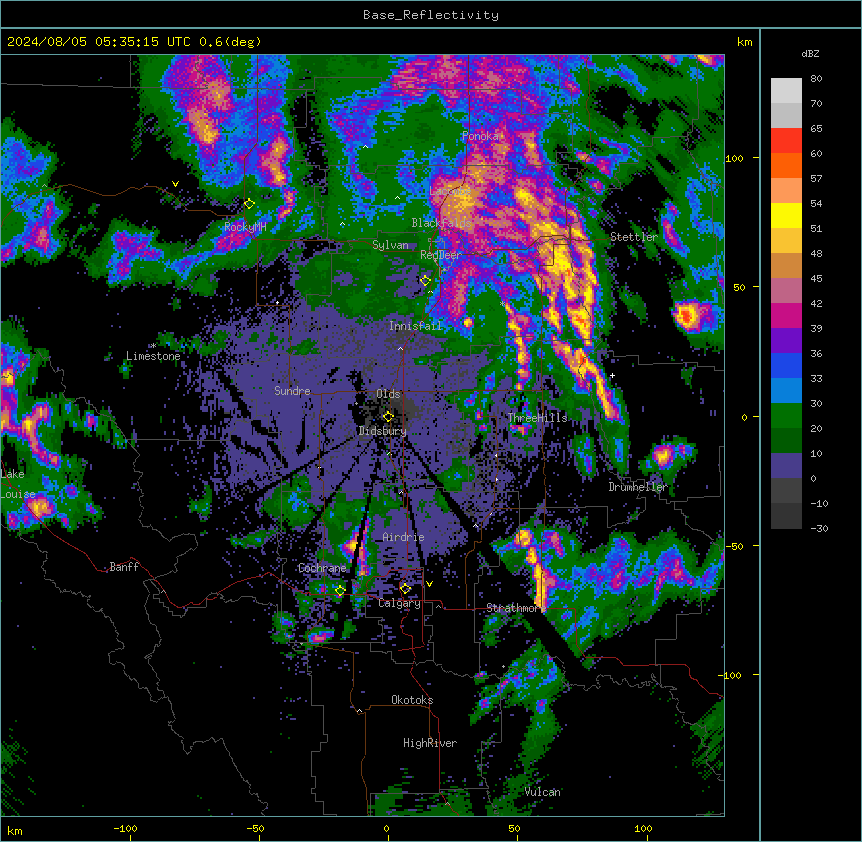Select the dark orange 57-60 dBZ swatch
Viewport: 862px width, 842px height.
coord(786,165)
